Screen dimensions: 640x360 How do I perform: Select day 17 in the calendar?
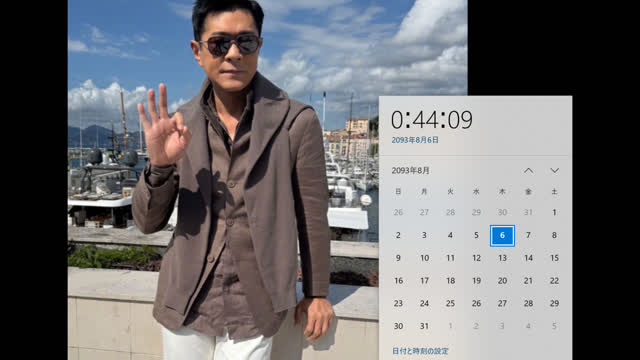[424, 281]
